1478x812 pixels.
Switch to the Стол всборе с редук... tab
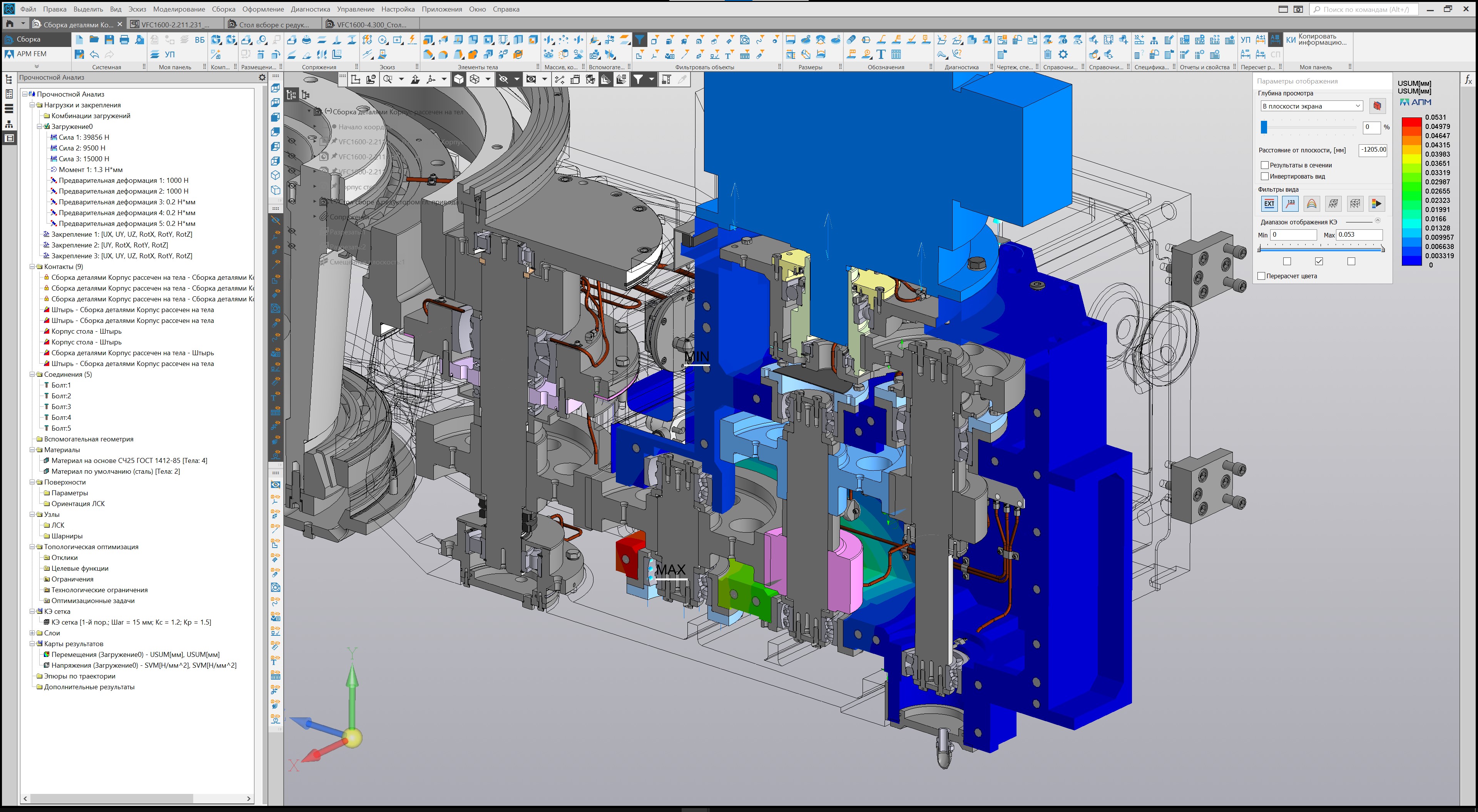pos(273,25)
